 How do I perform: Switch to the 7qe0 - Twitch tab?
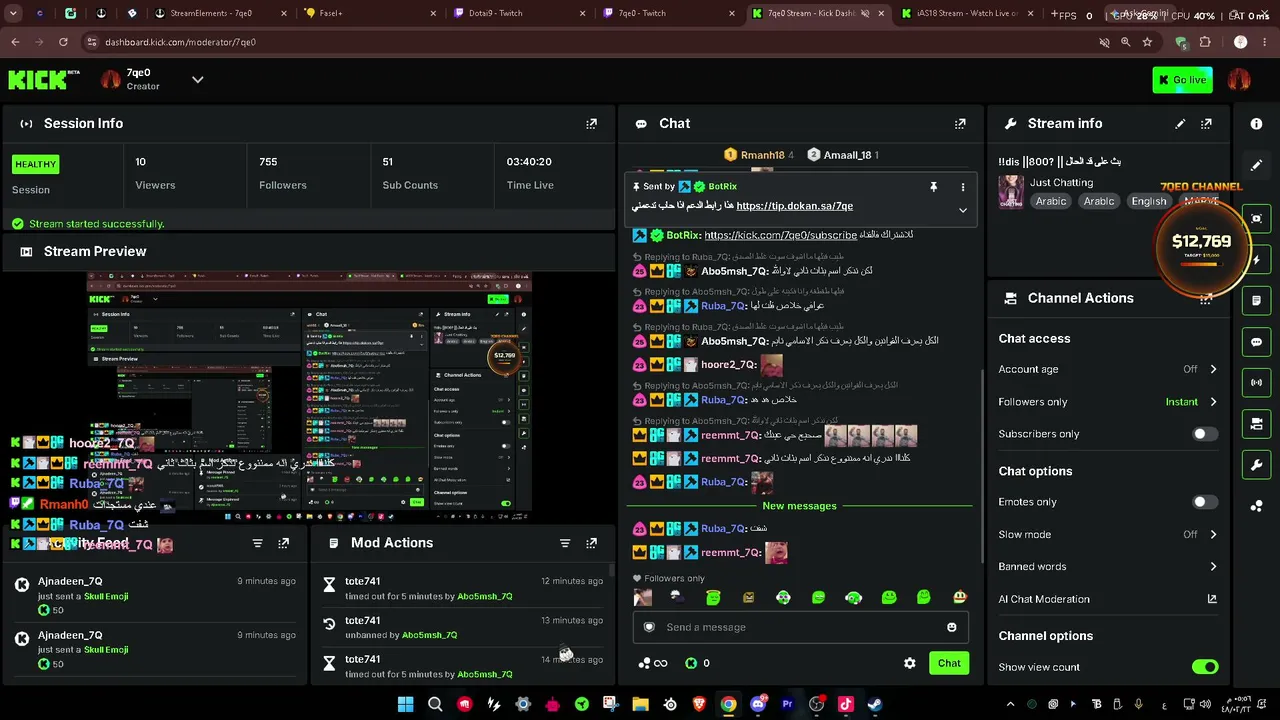pyautogui.click(x=670, y=13)
